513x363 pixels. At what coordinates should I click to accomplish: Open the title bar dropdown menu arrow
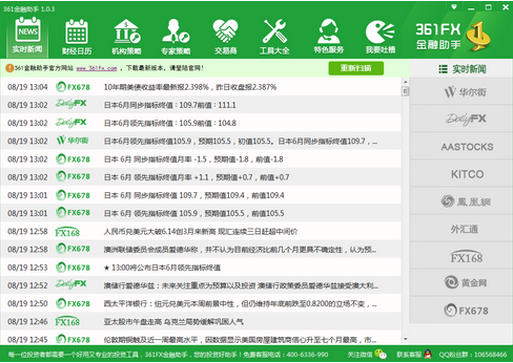tap(454, 7)
